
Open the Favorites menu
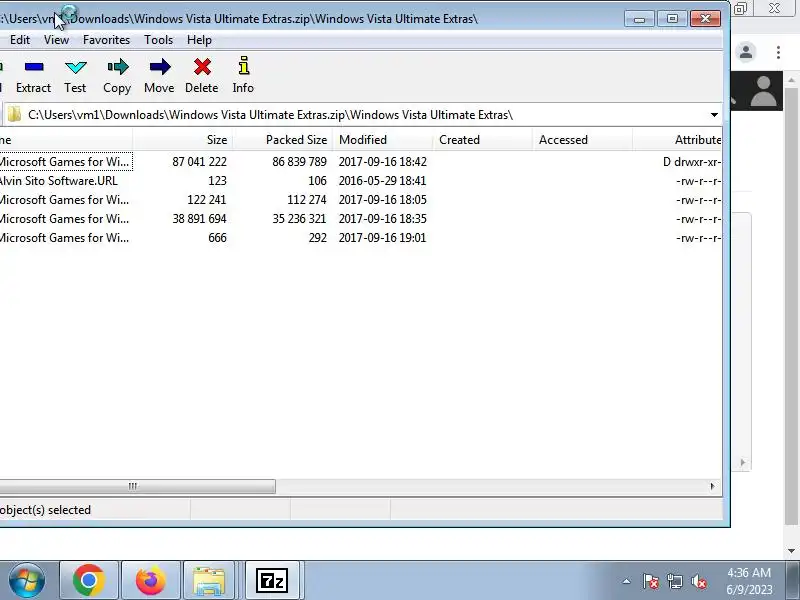[x=106, y=40]
